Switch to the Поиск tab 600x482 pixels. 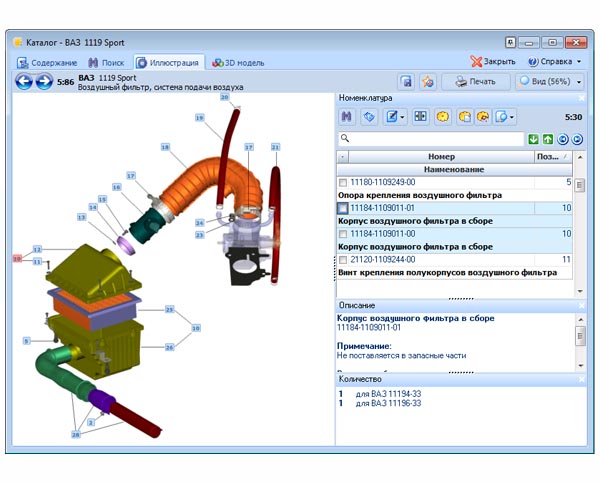pyautogui.click(x=106, y=63)
